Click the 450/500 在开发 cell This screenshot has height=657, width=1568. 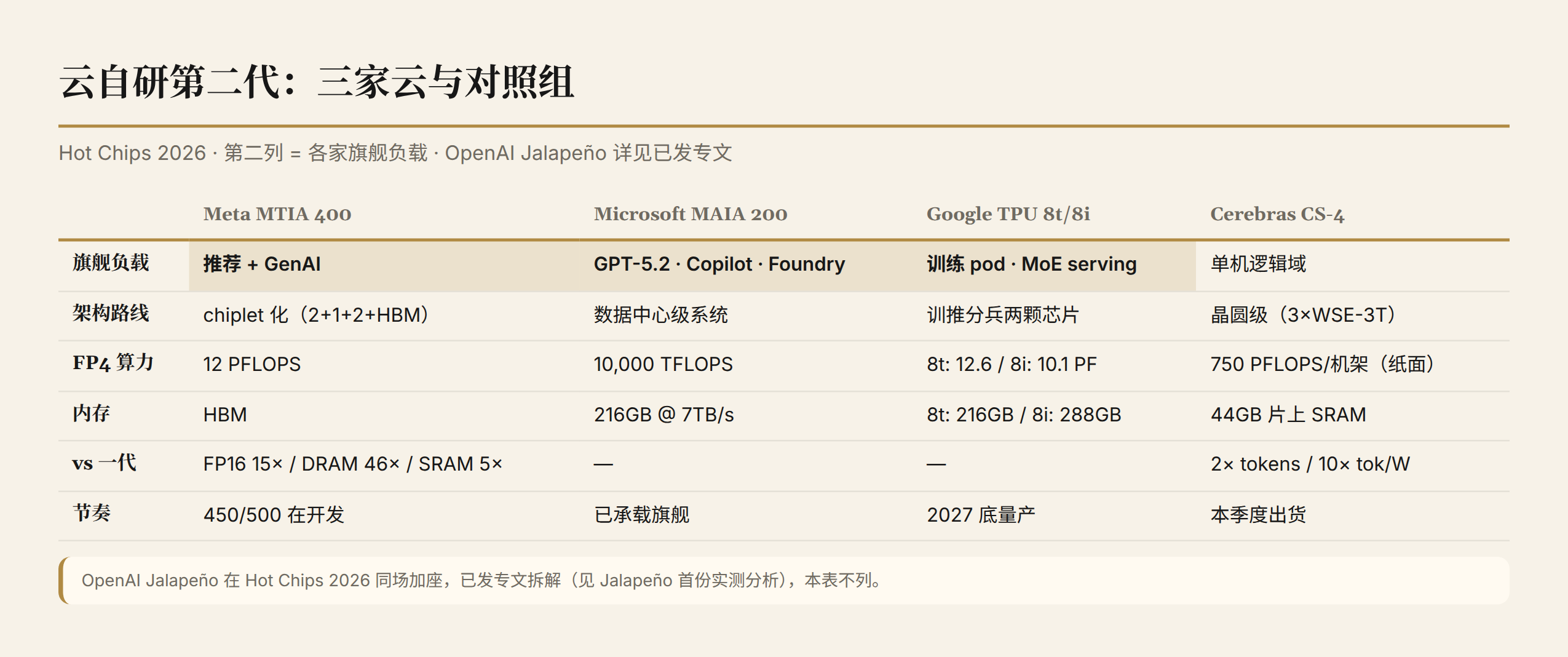[384, 516]
